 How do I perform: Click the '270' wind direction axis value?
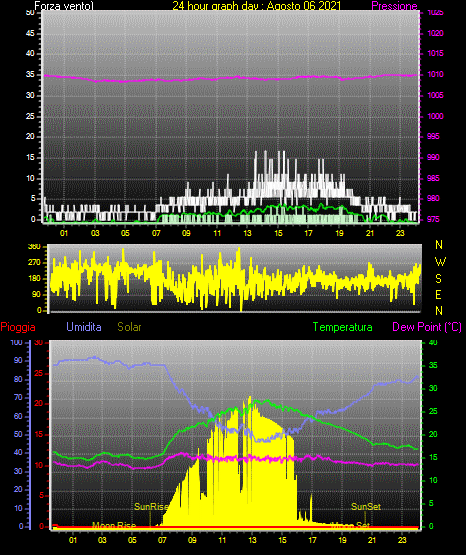click(x=34, y=263)
